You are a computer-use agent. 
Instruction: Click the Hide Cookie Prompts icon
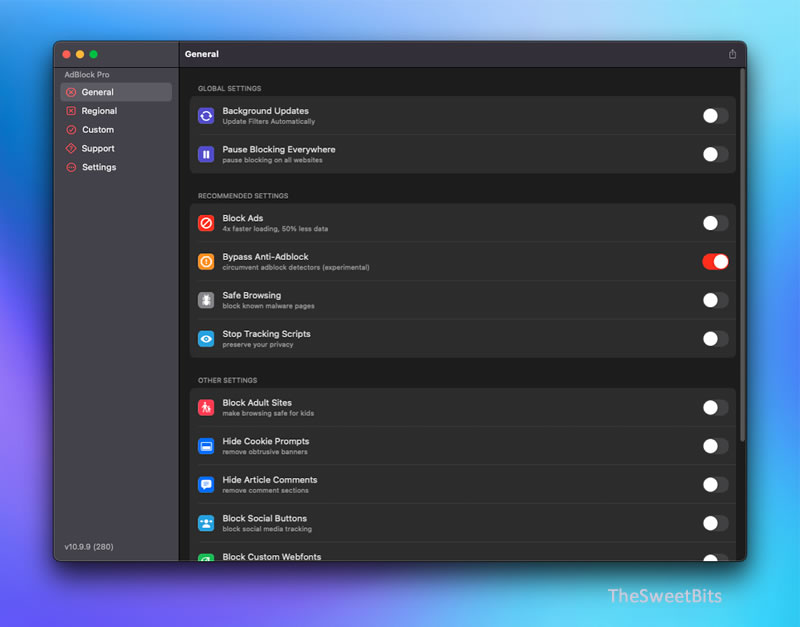click(x=206, y=446)
